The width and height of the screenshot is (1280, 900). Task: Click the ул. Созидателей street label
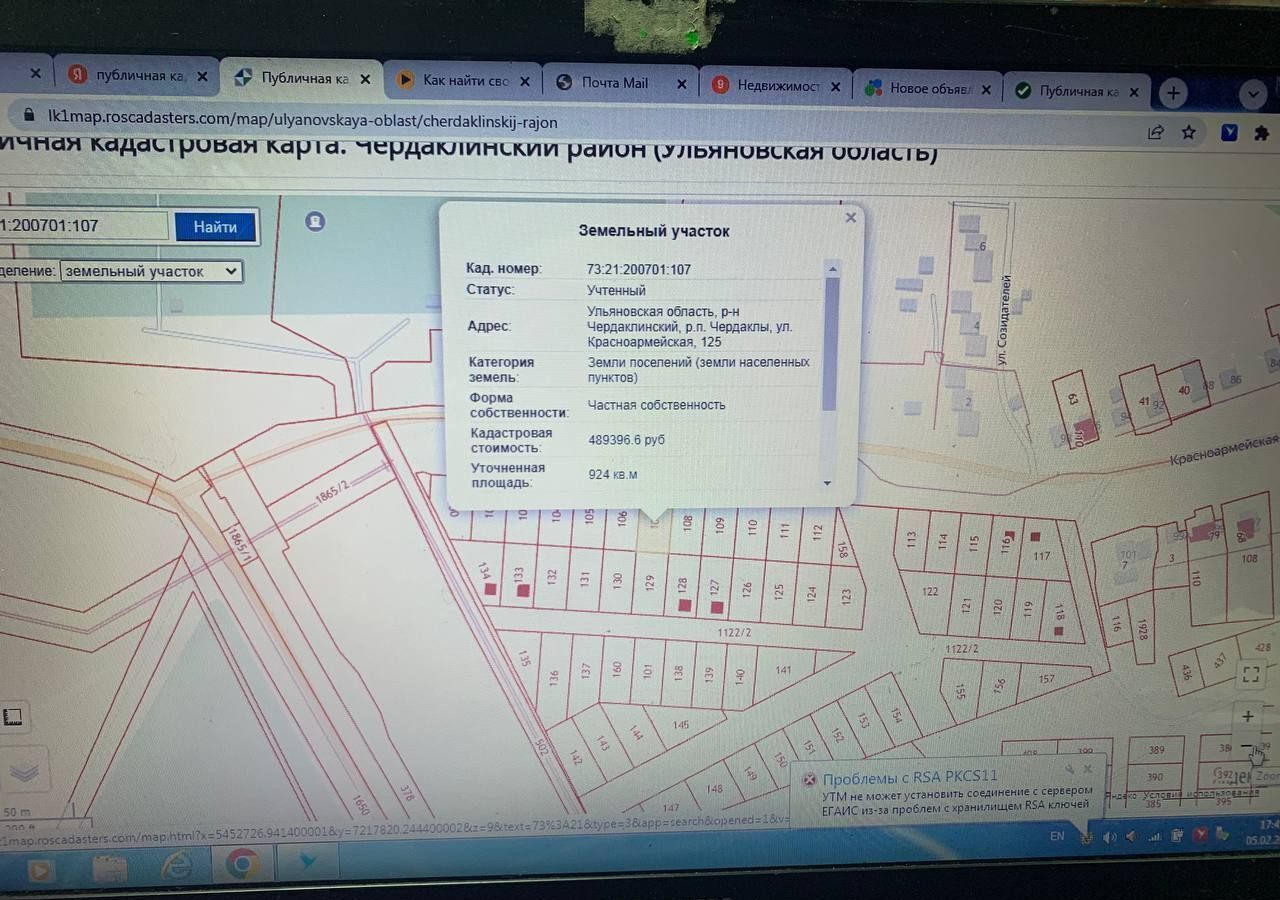[1003, 319]
